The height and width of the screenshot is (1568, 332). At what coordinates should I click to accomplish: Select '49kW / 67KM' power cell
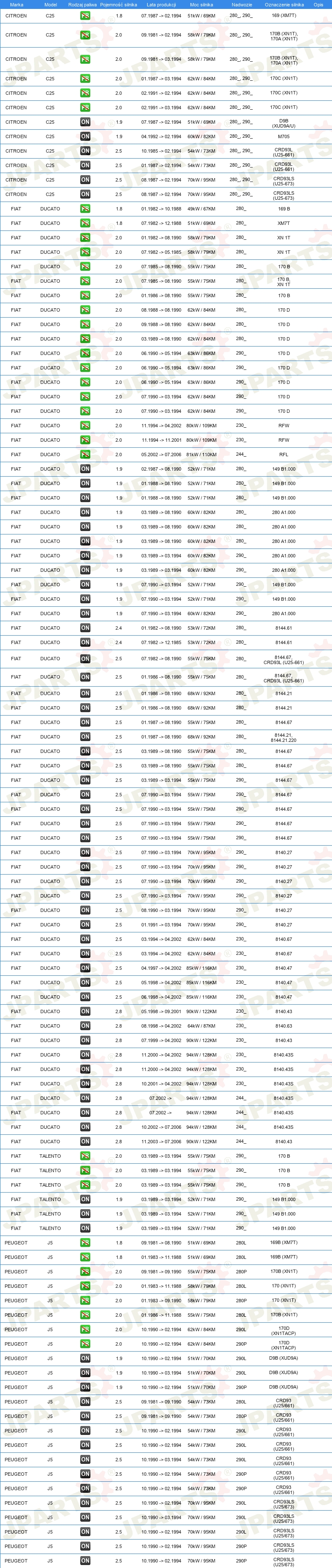click(201, 209)
